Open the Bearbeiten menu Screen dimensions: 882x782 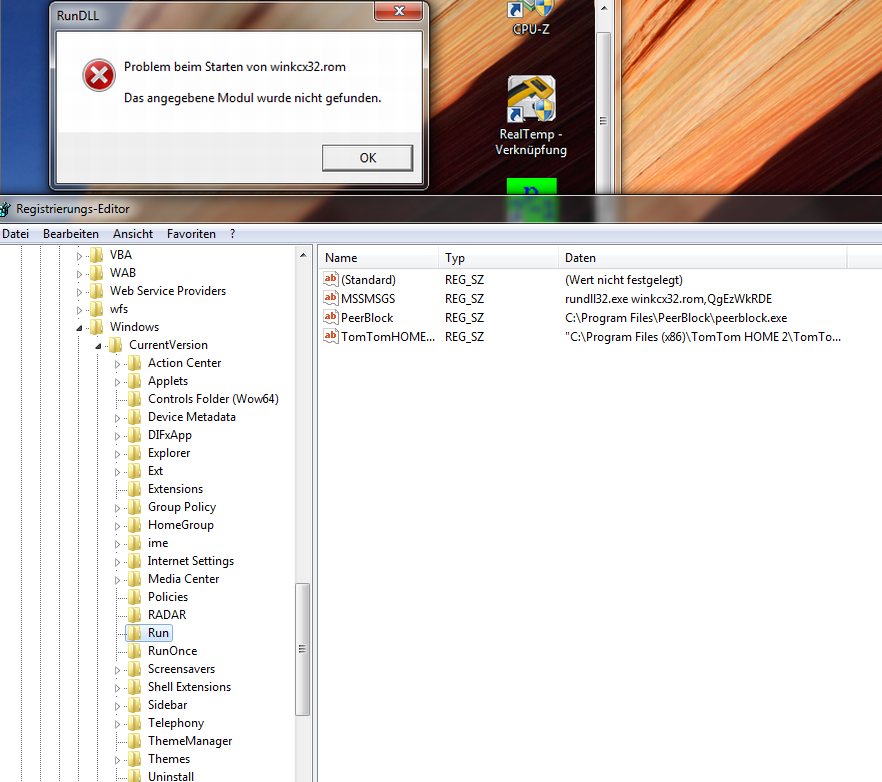[x=70, y=234]
